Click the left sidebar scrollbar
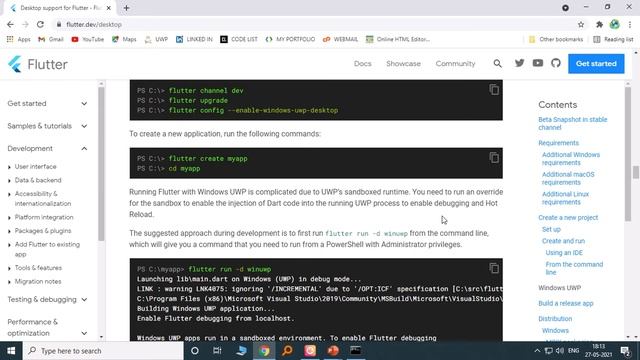 click(x=101, y=163)
